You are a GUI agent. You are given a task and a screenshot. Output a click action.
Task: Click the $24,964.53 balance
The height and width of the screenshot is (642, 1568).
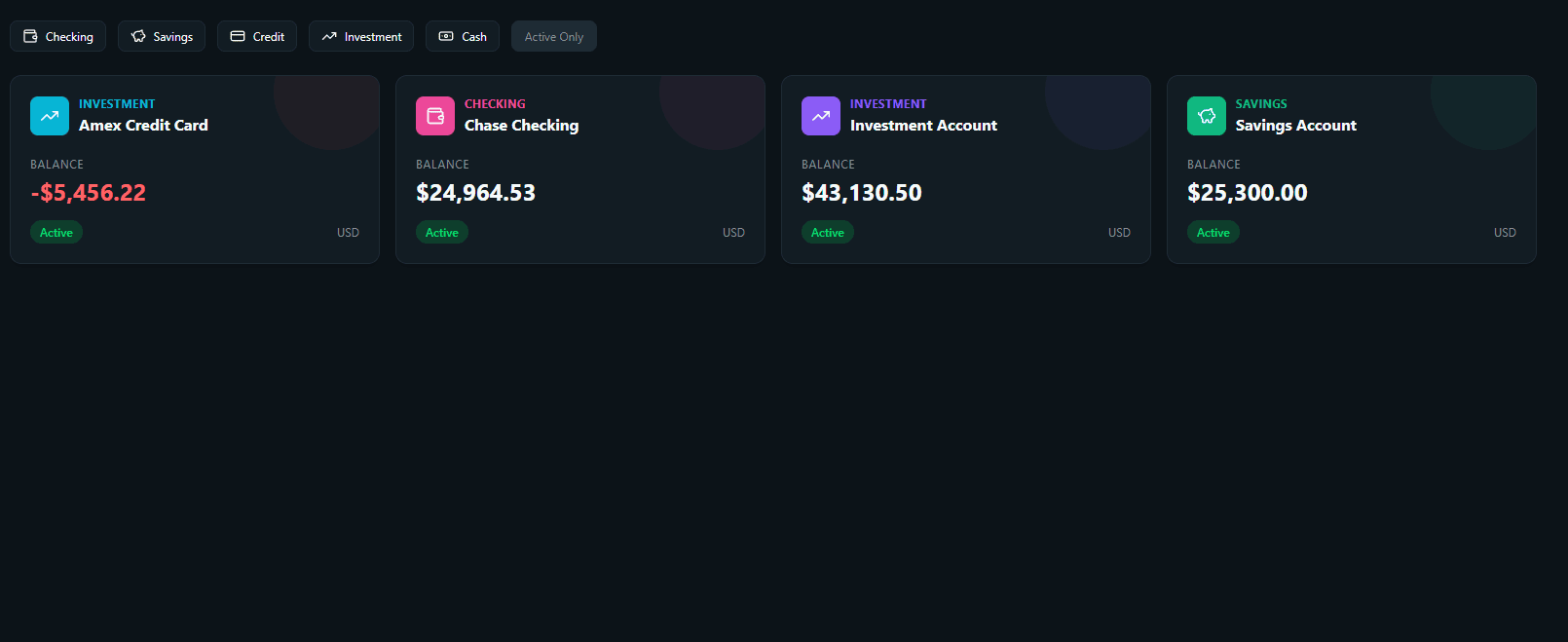(475, 193)
